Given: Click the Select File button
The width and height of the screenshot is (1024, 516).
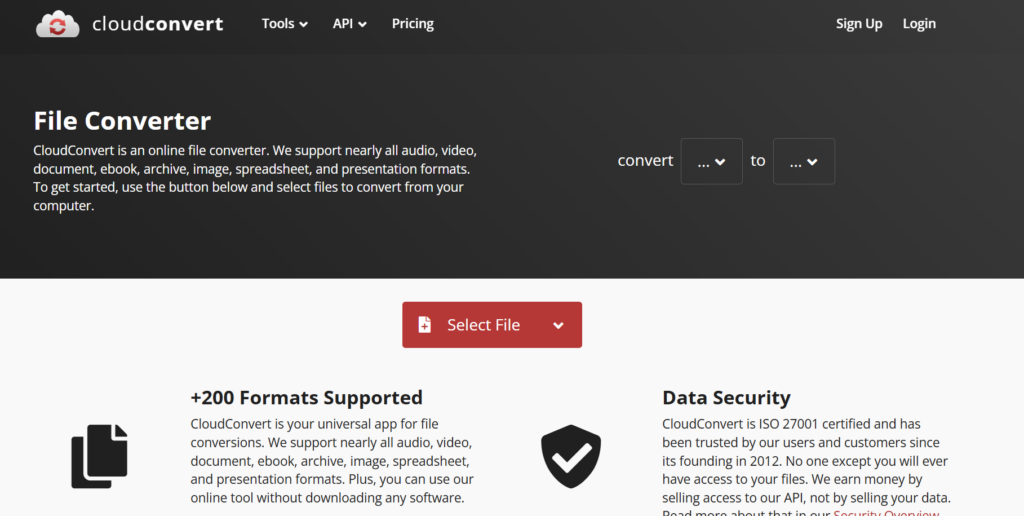Looking at the screenshot, I should pyautogui.click(x=492, y=325).
